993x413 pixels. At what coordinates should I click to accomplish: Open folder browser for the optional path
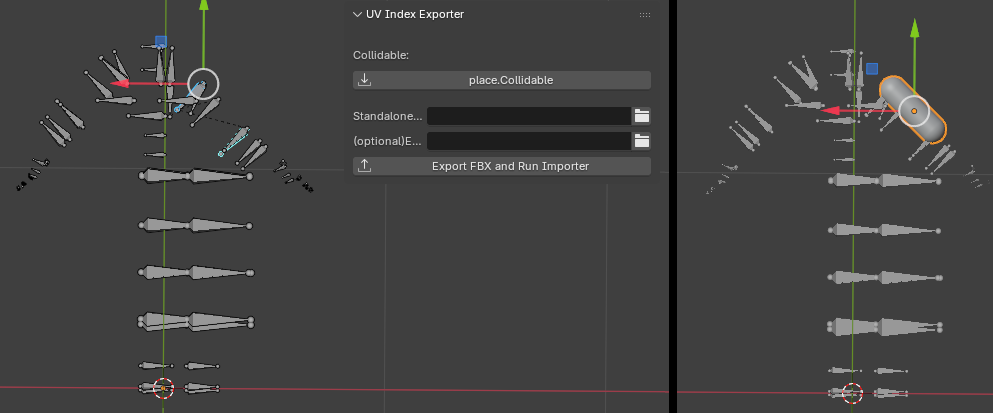tap(642, 140)
